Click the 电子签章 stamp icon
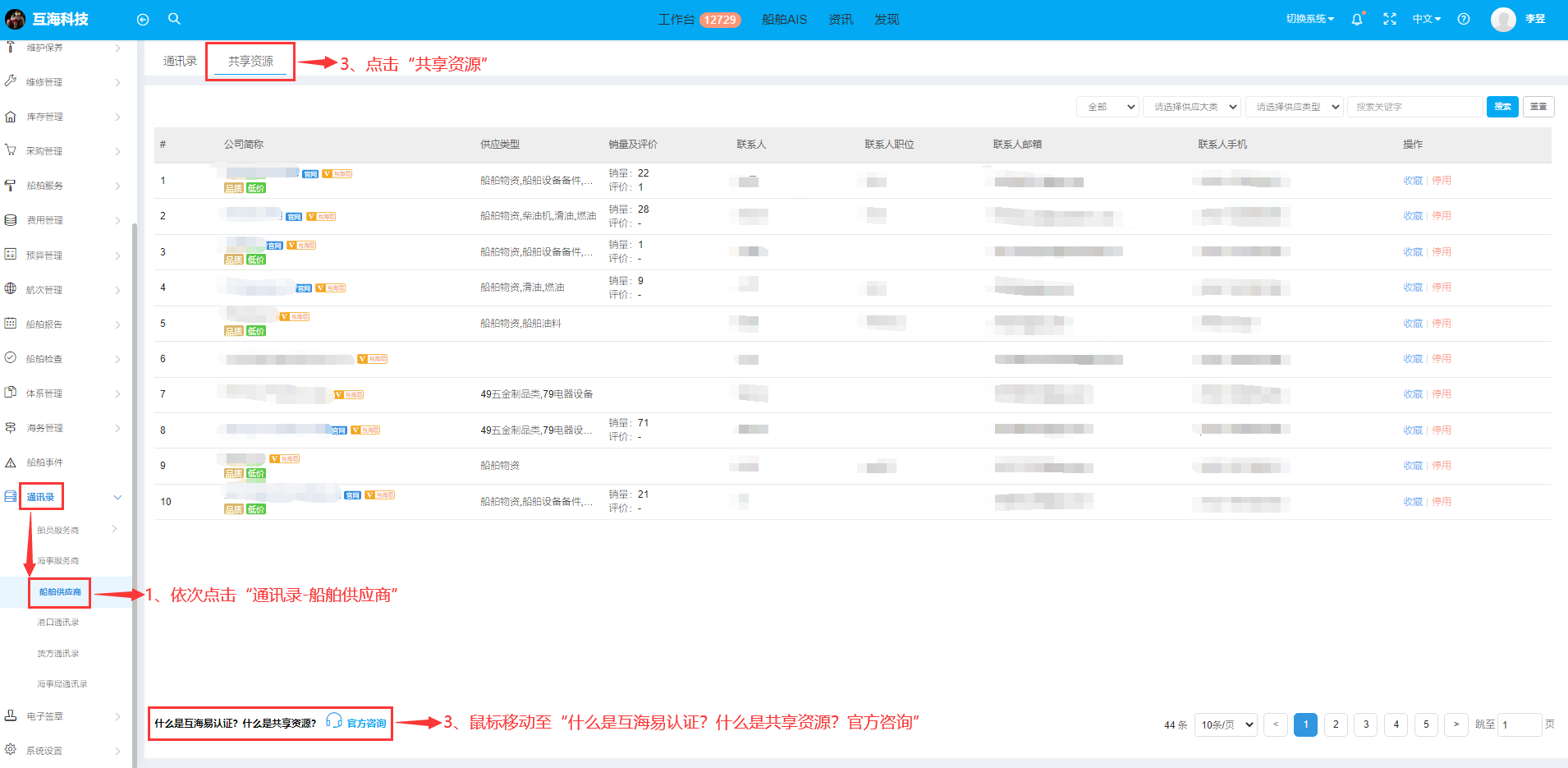The height and width of the screenshot is (768, 1568). click(x=11, y=715)
